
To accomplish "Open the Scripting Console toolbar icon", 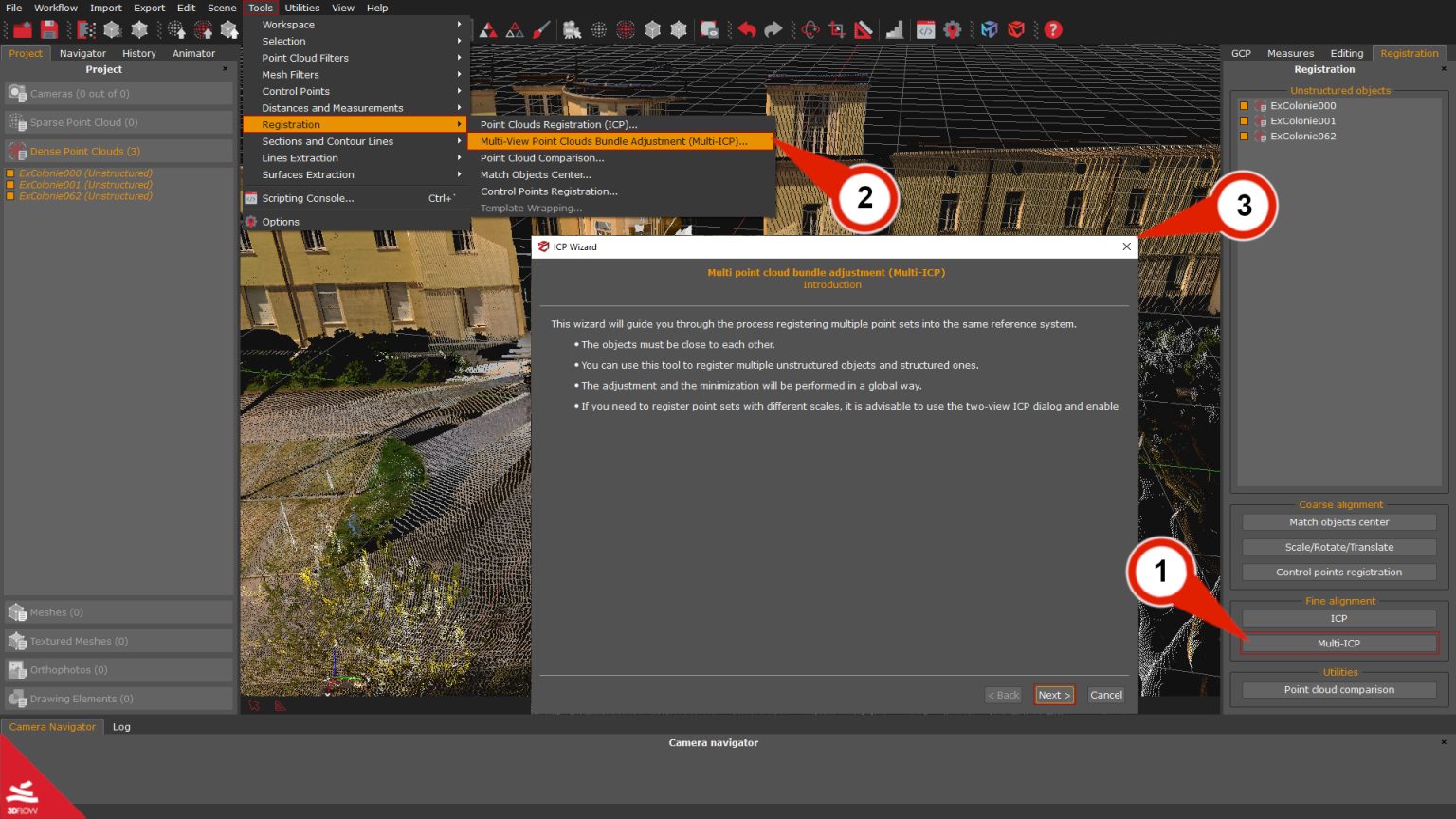I will coord(926,29).
